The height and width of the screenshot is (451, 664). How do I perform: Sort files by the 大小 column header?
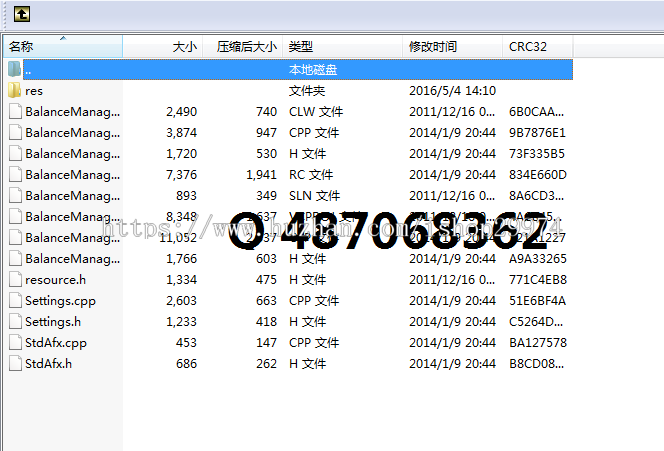click(x=163, y=46)
